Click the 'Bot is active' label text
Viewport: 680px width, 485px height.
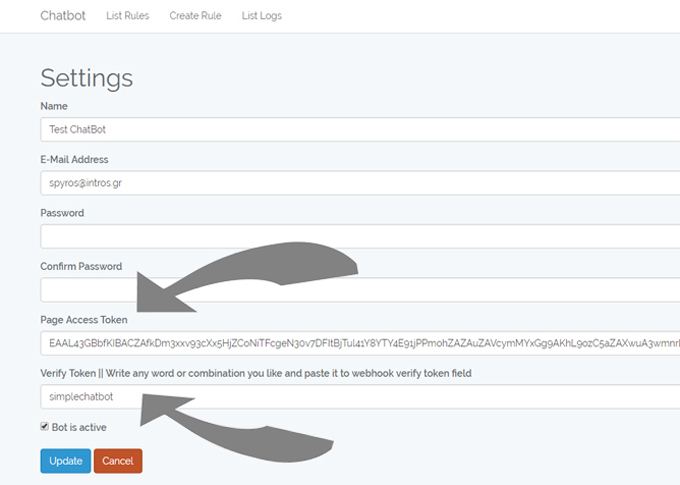79,427
